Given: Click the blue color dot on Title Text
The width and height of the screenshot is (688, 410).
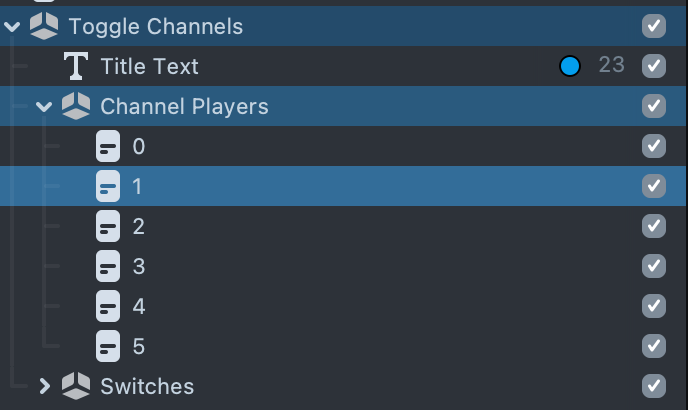Looking at the screenshot, I should click(x=570, y=66).
